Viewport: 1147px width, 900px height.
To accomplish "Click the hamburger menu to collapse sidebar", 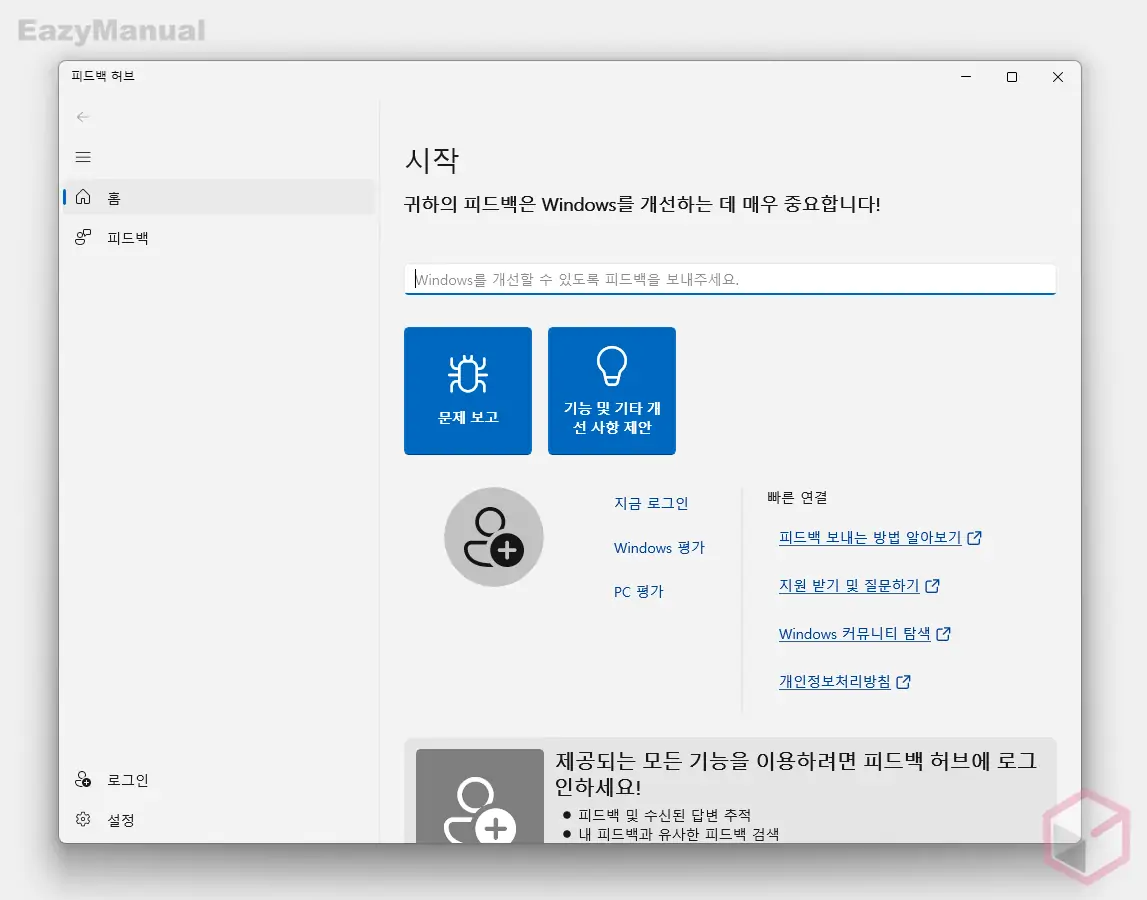I will tap(83, 157).
